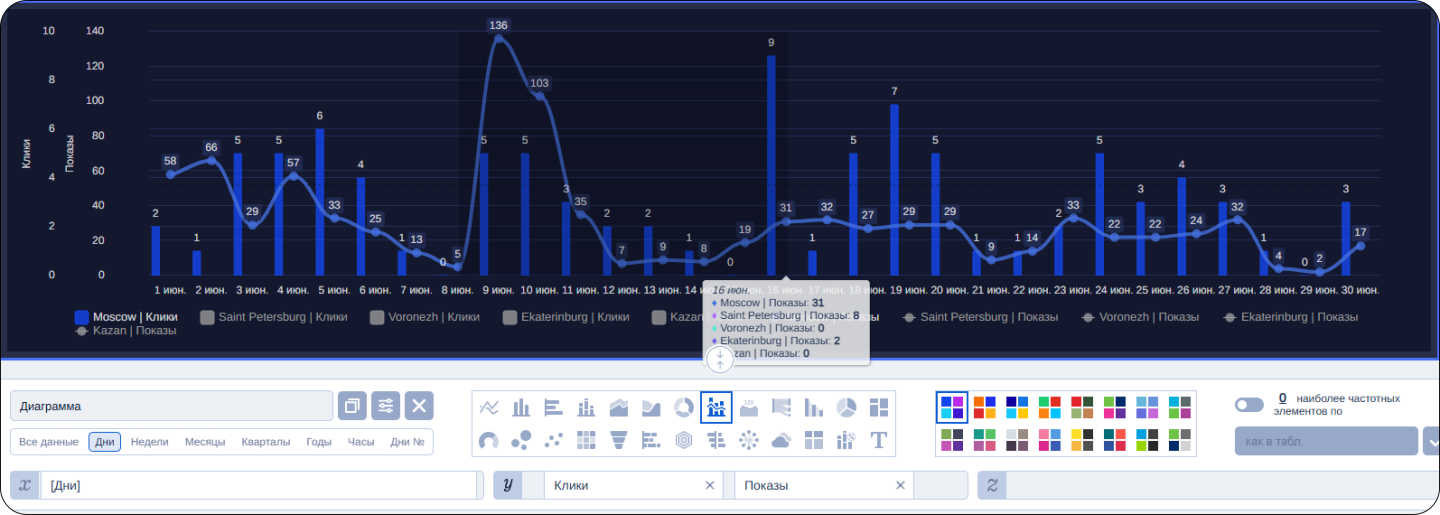Choose the donut chart type icon
1440x515 pixels.
(x=684, y=407)
